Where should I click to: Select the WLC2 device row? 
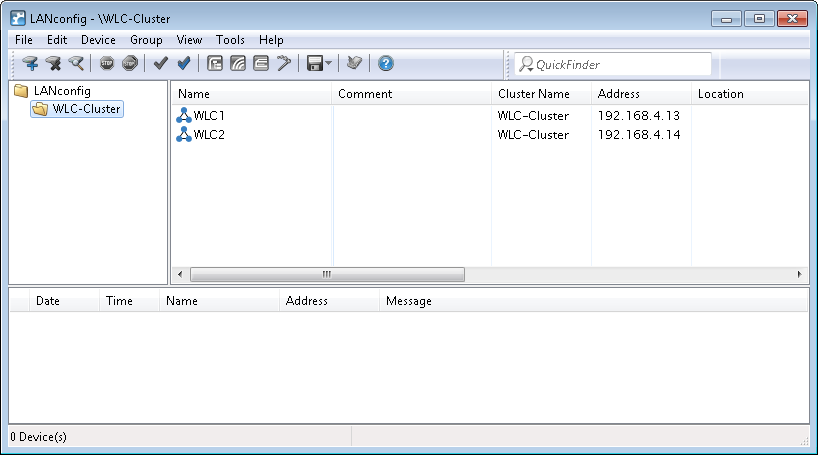click(209, 135)
